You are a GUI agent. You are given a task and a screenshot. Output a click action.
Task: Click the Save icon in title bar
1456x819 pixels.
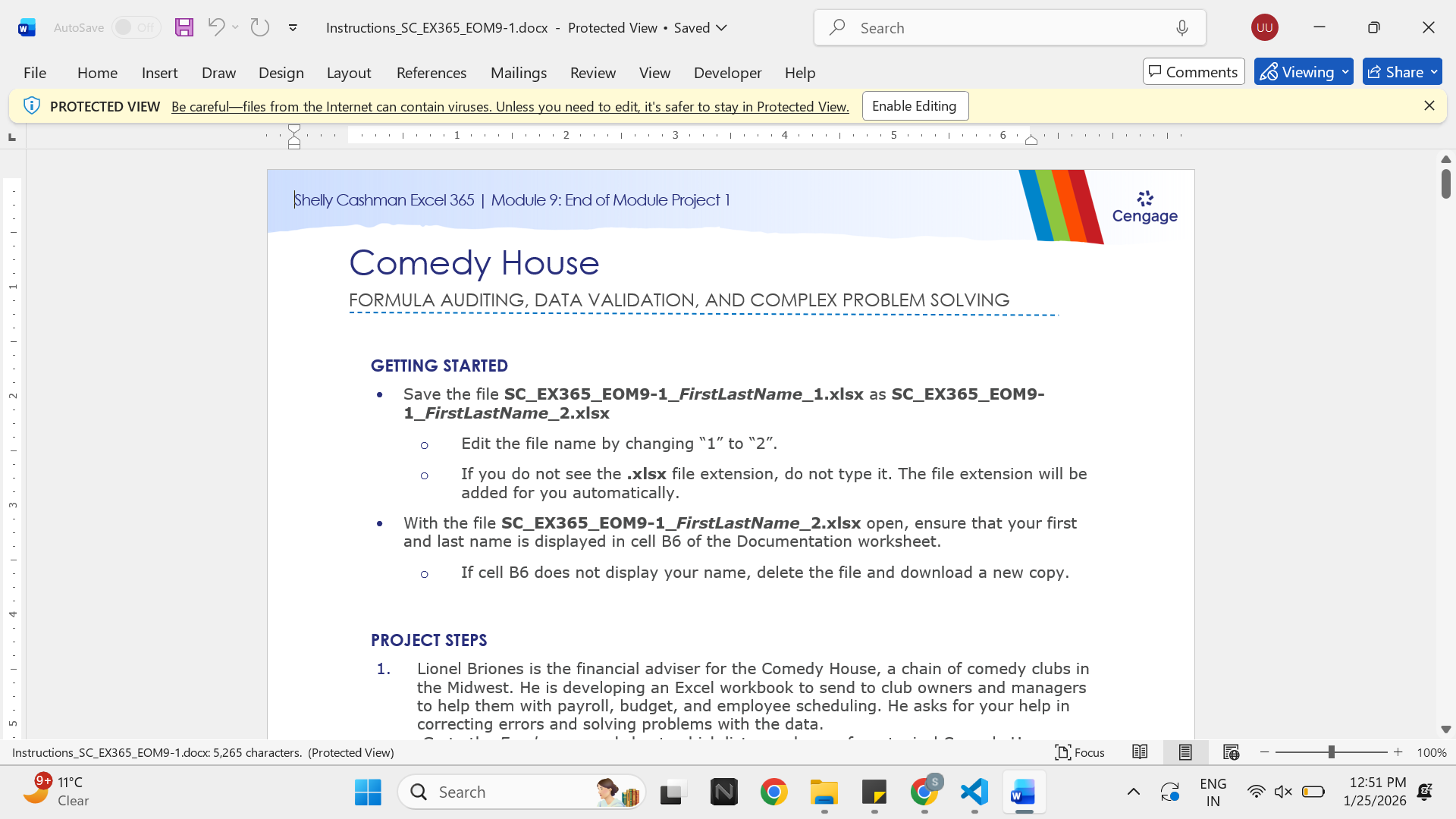coord(184,28)
